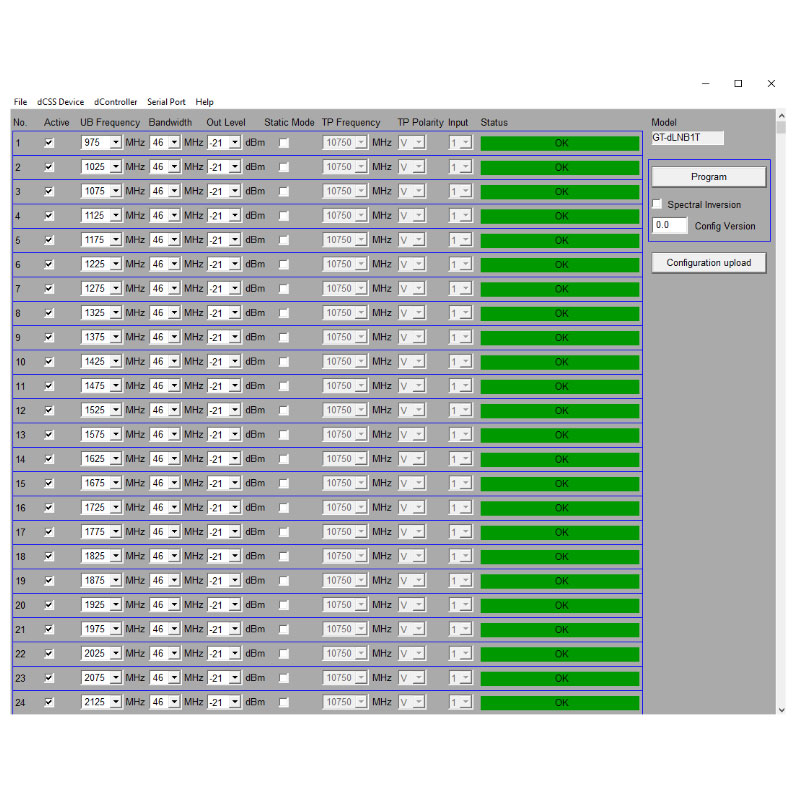Open the Help menu

point(204,102)
